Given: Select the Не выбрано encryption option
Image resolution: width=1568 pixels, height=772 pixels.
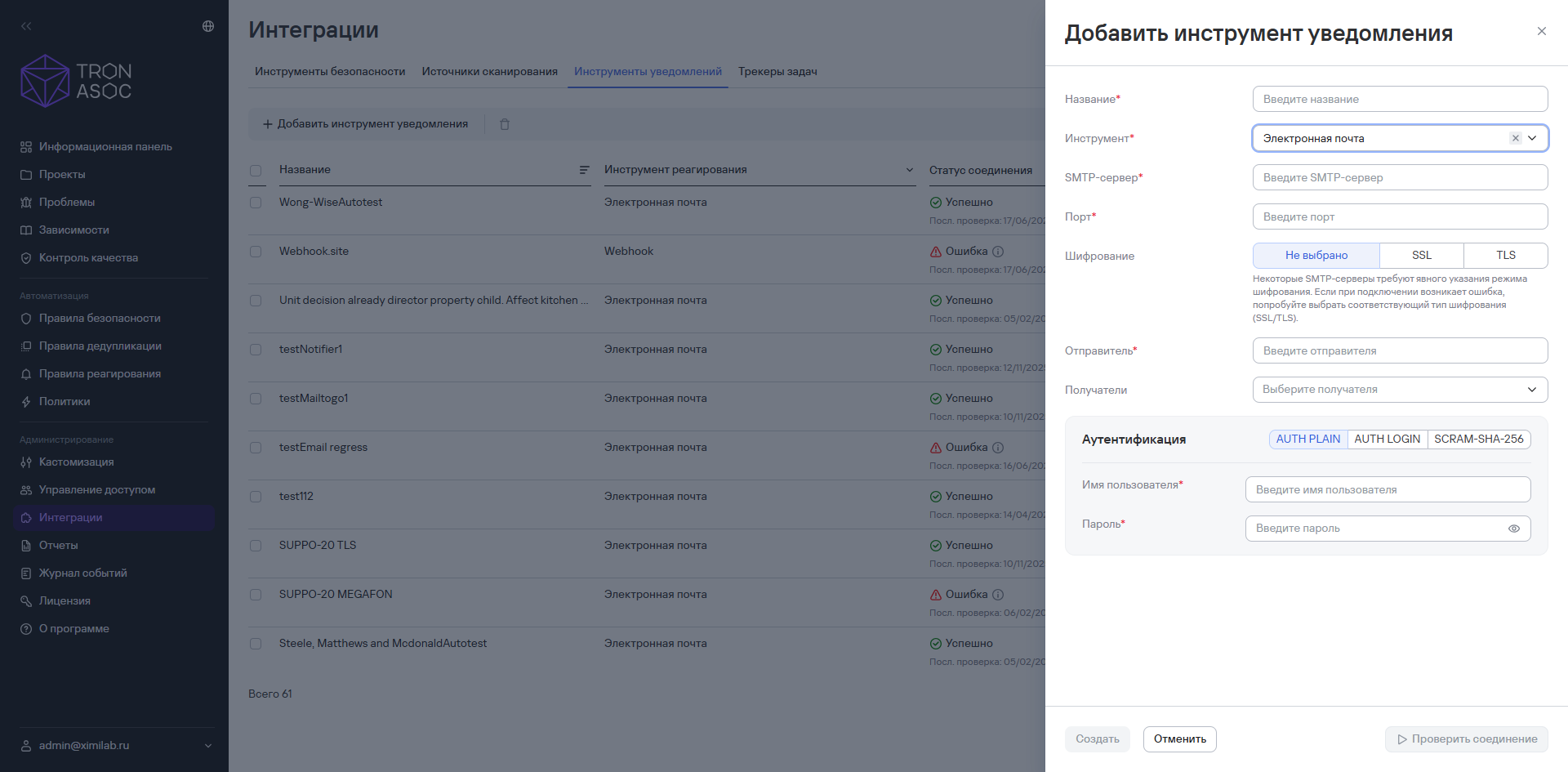Looking at the screenshot, I should point(1316,256).
